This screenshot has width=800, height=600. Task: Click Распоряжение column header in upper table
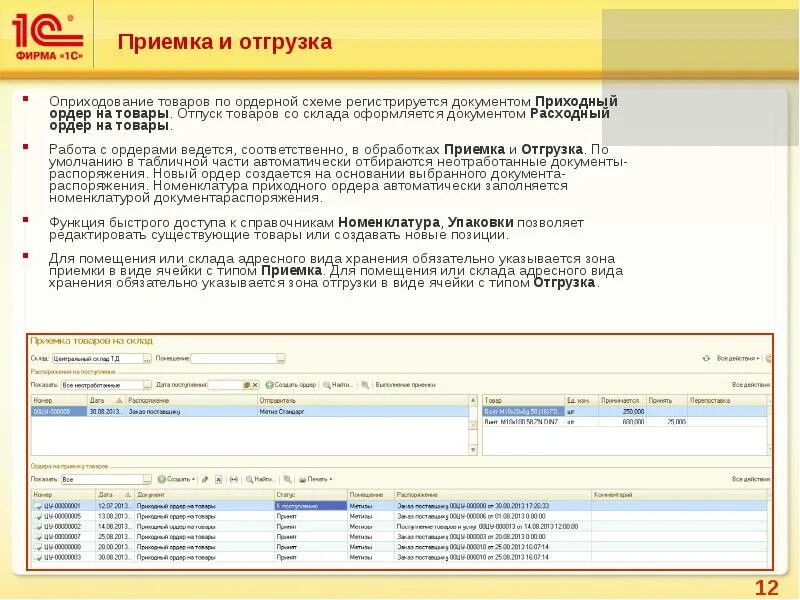(x=191, y=401)
